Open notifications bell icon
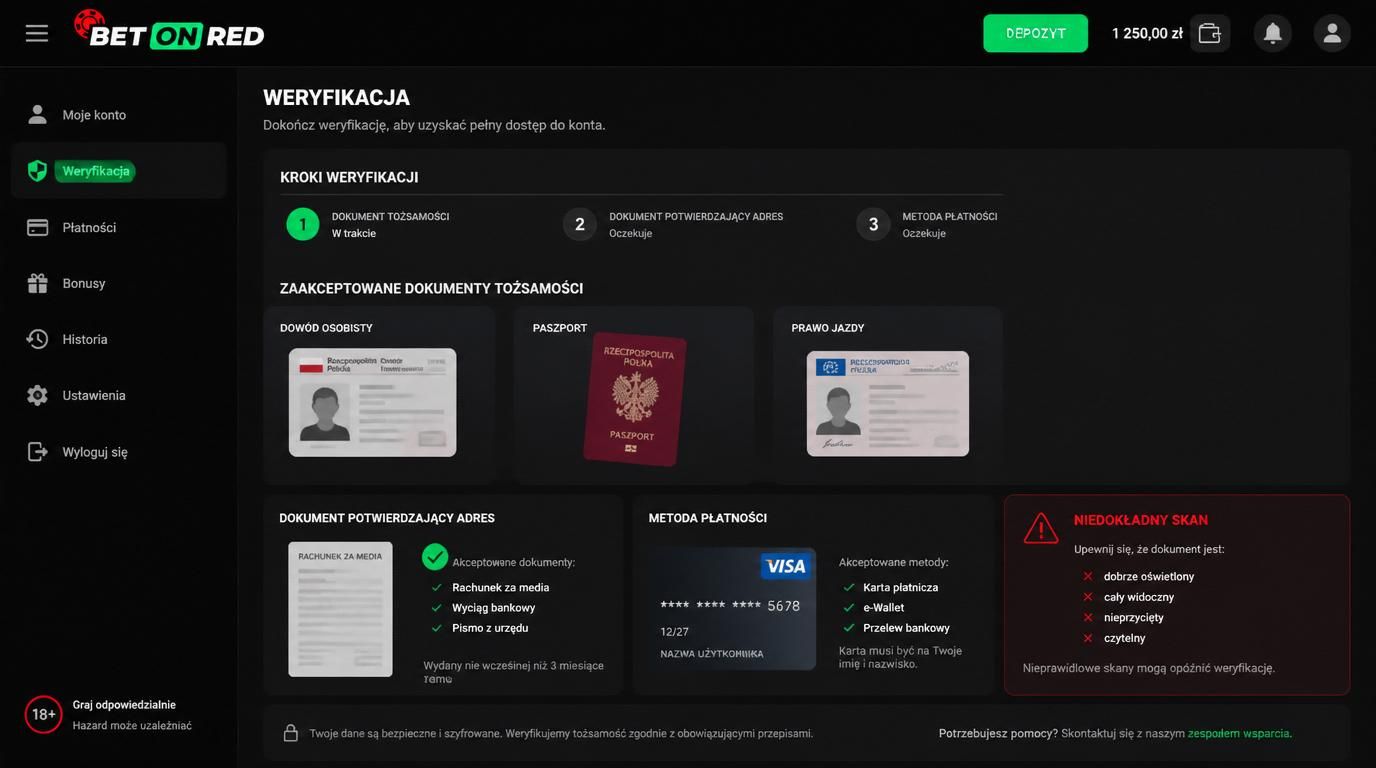 1273,33
